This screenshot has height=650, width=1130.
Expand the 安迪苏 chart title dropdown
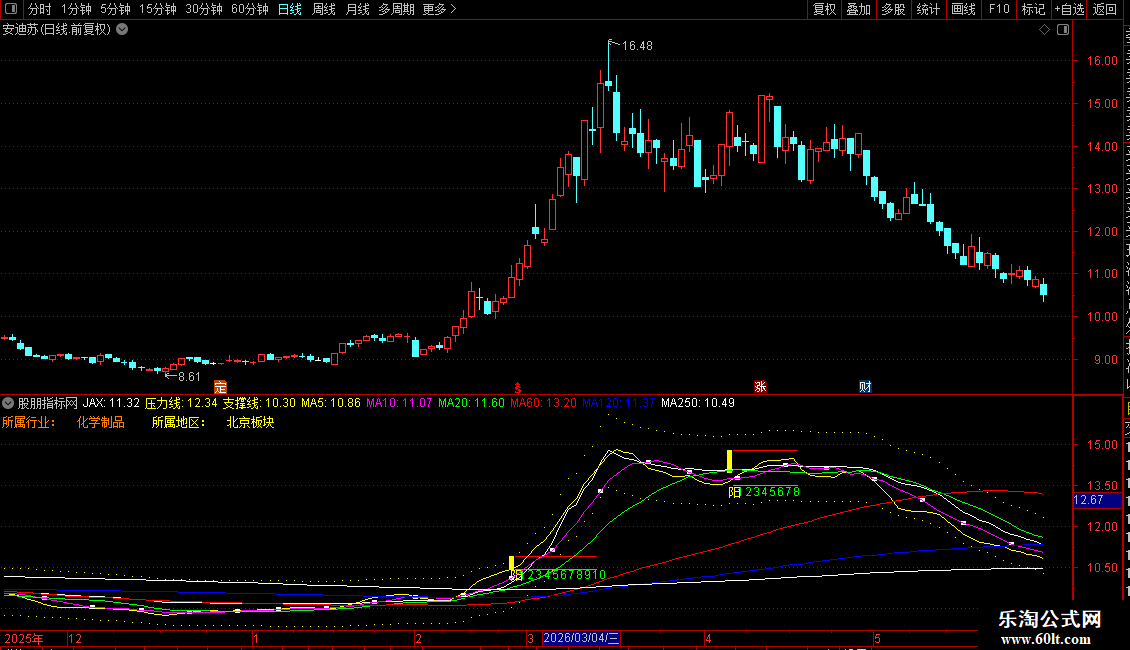click(x=123, y=30)
